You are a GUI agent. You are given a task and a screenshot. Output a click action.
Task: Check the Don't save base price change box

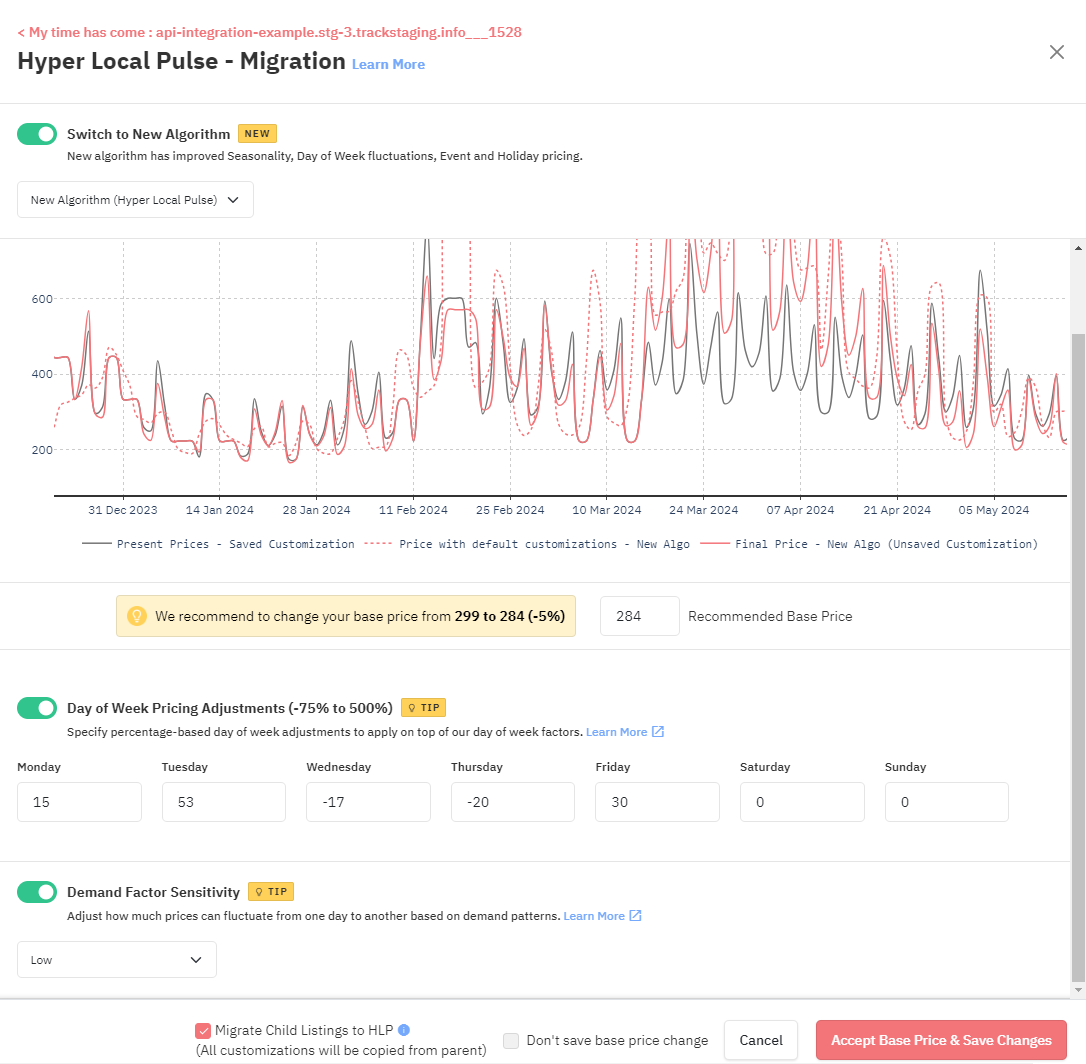pos(511,1040)
